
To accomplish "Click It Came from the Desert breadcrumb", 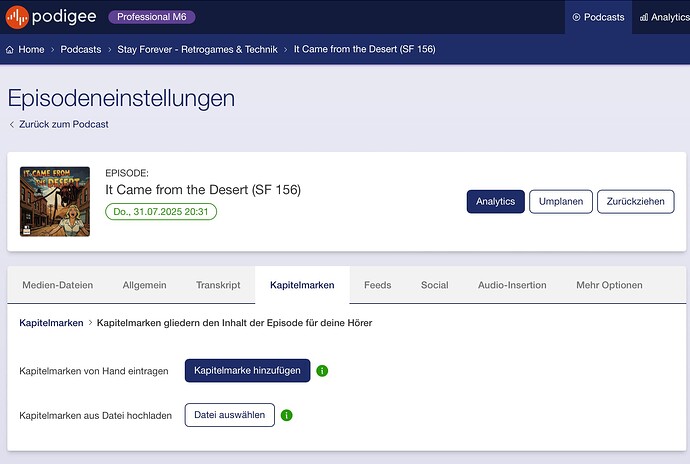I will pos(364,49).
